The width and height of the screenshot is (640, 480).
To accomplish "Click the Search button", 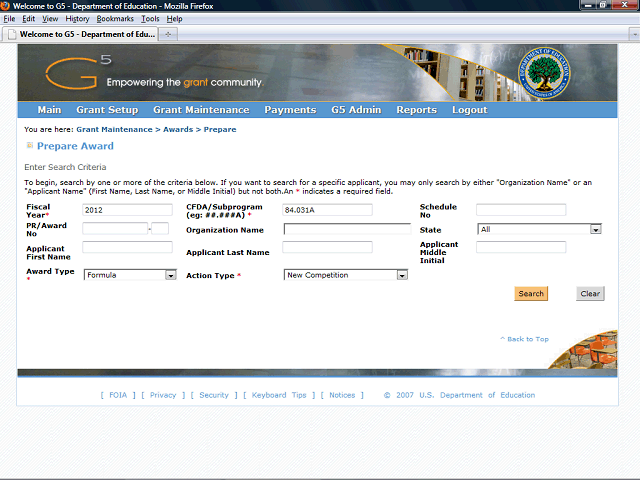I will (x=531, y=293).
